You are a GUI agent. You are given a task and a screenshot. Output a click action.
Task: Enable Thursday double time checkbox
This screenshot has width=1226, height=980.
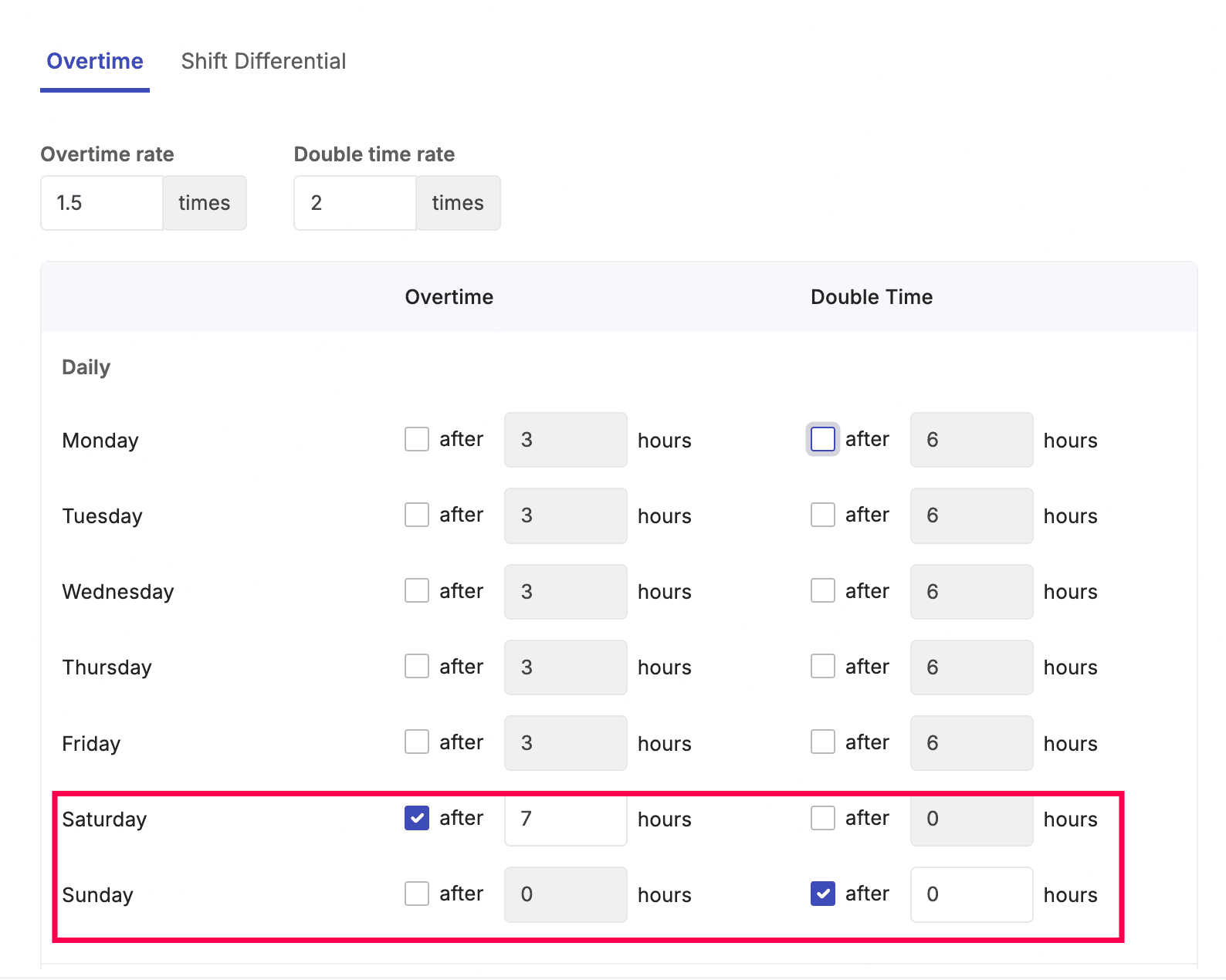coord(823,666)
